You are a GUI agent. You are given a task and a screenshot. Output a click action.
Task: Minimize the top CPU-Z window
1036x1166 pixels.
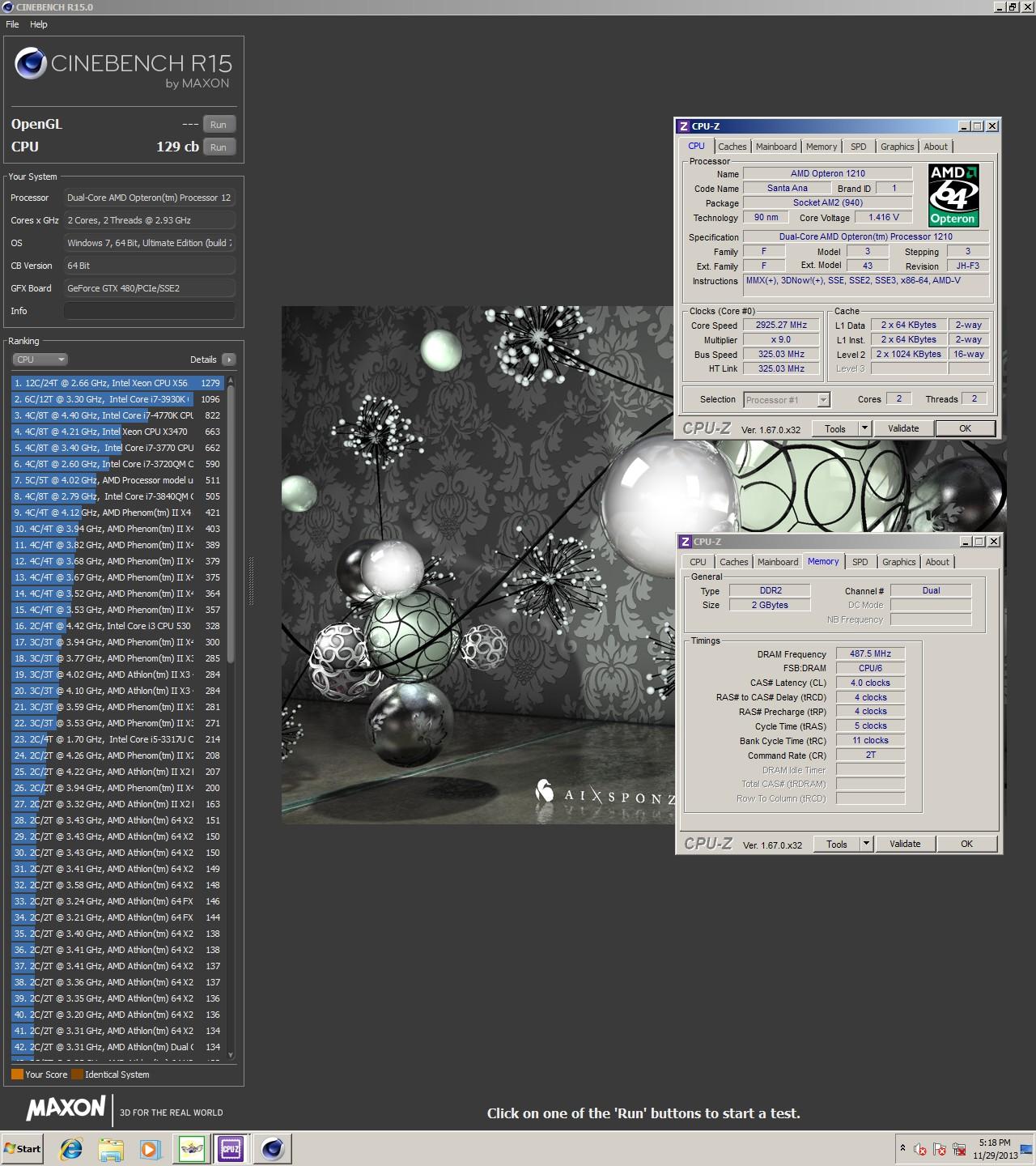click(964, 126)
